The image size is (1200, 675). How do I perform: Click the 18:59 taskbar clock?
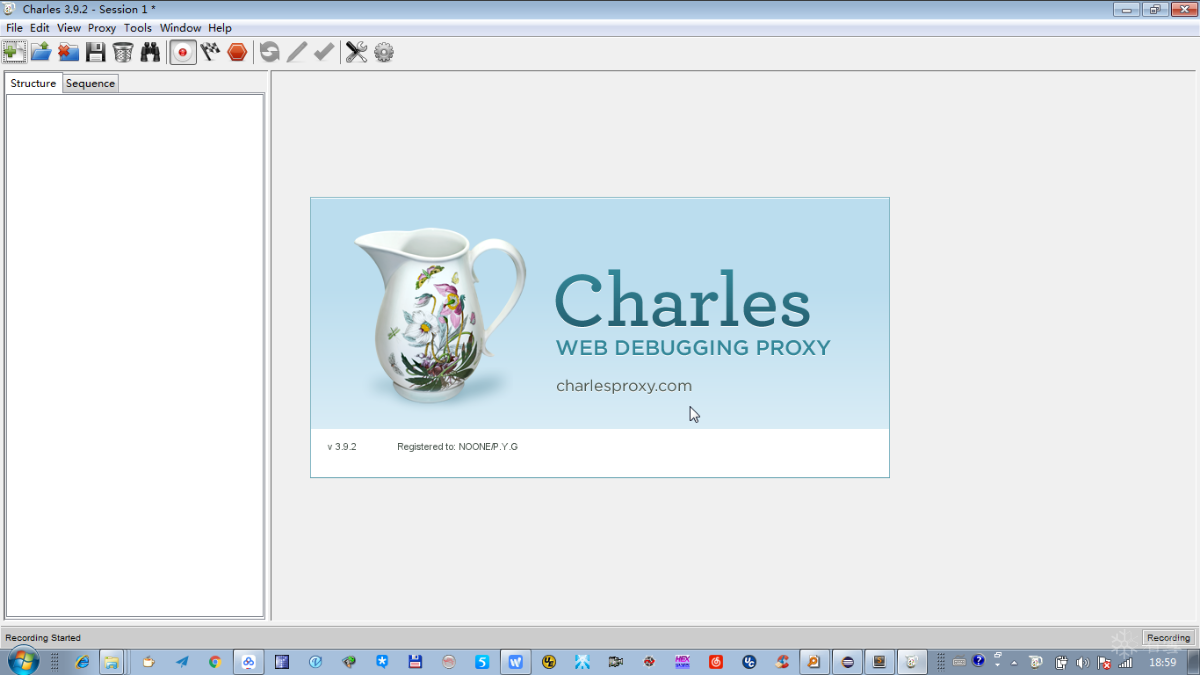1162,662
